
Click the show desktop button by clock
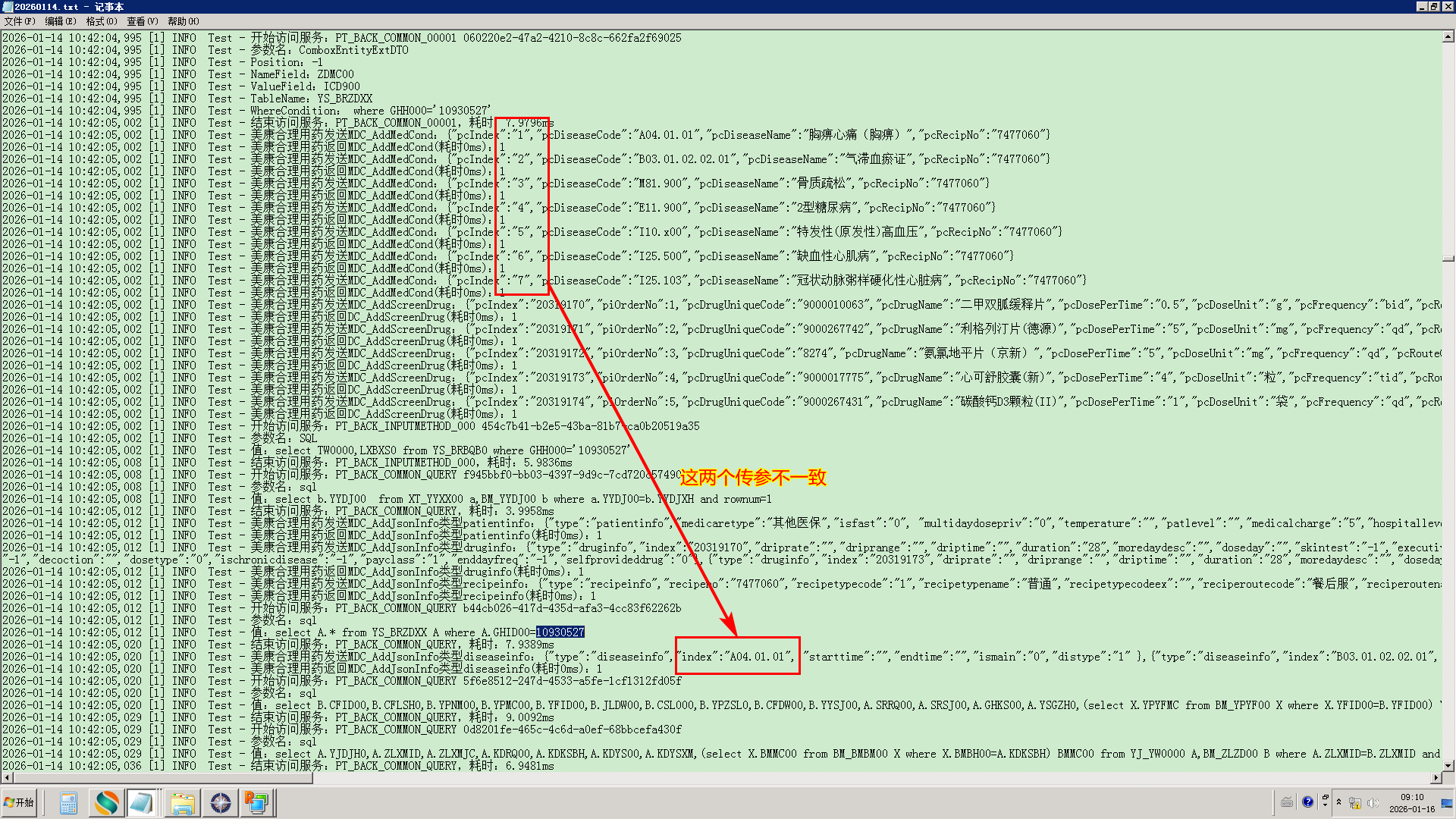click(x=1447, y=802)
